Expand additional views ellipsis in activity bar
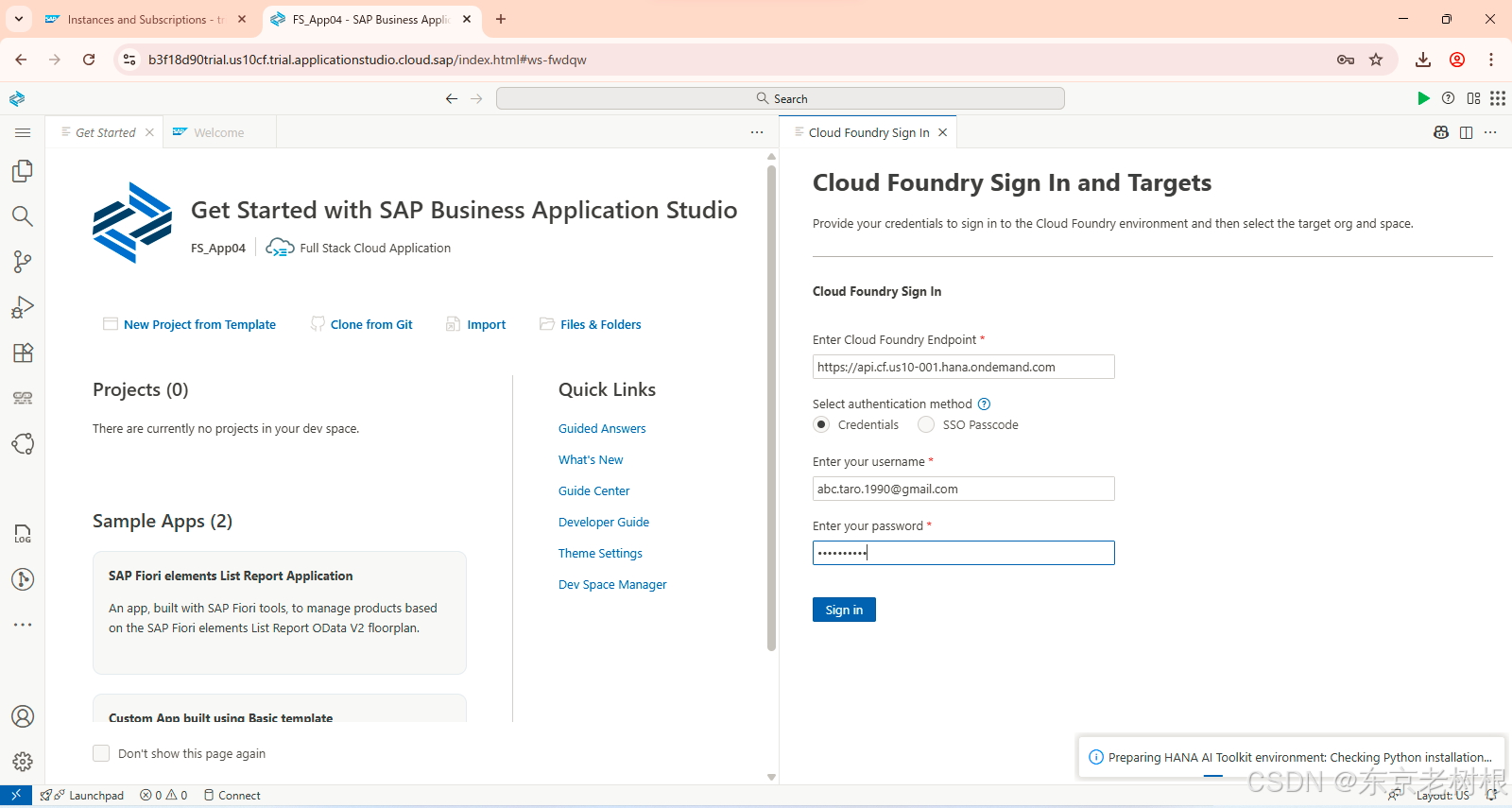1512x808 pixels. coord(23,625)
